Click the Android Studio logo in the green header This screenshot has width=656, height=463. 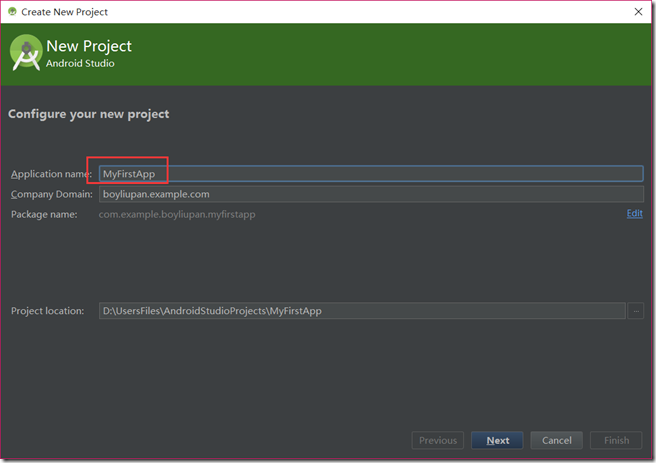[26, 53]
